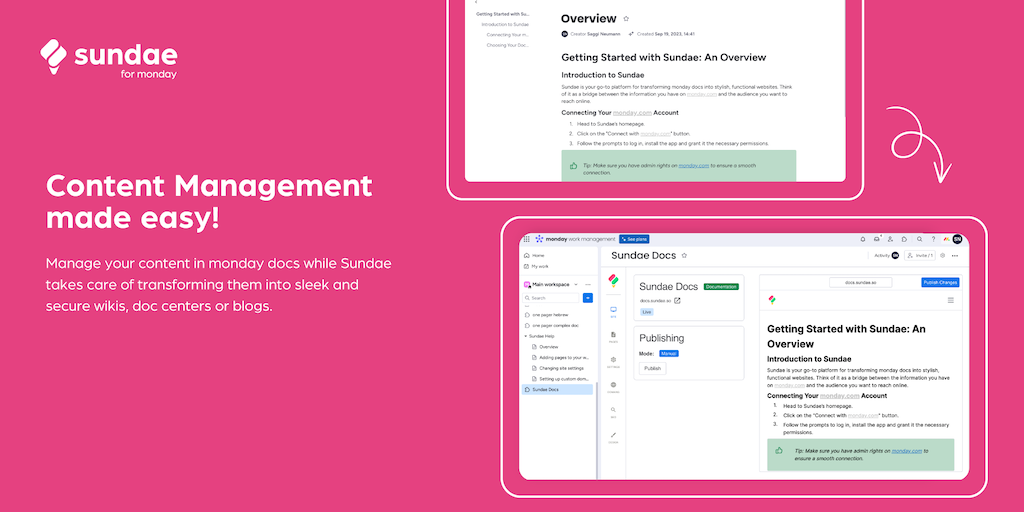Click the Overview doc title
The height and width of the screenshot is (512, 1024).
click(x=588, y=18)
